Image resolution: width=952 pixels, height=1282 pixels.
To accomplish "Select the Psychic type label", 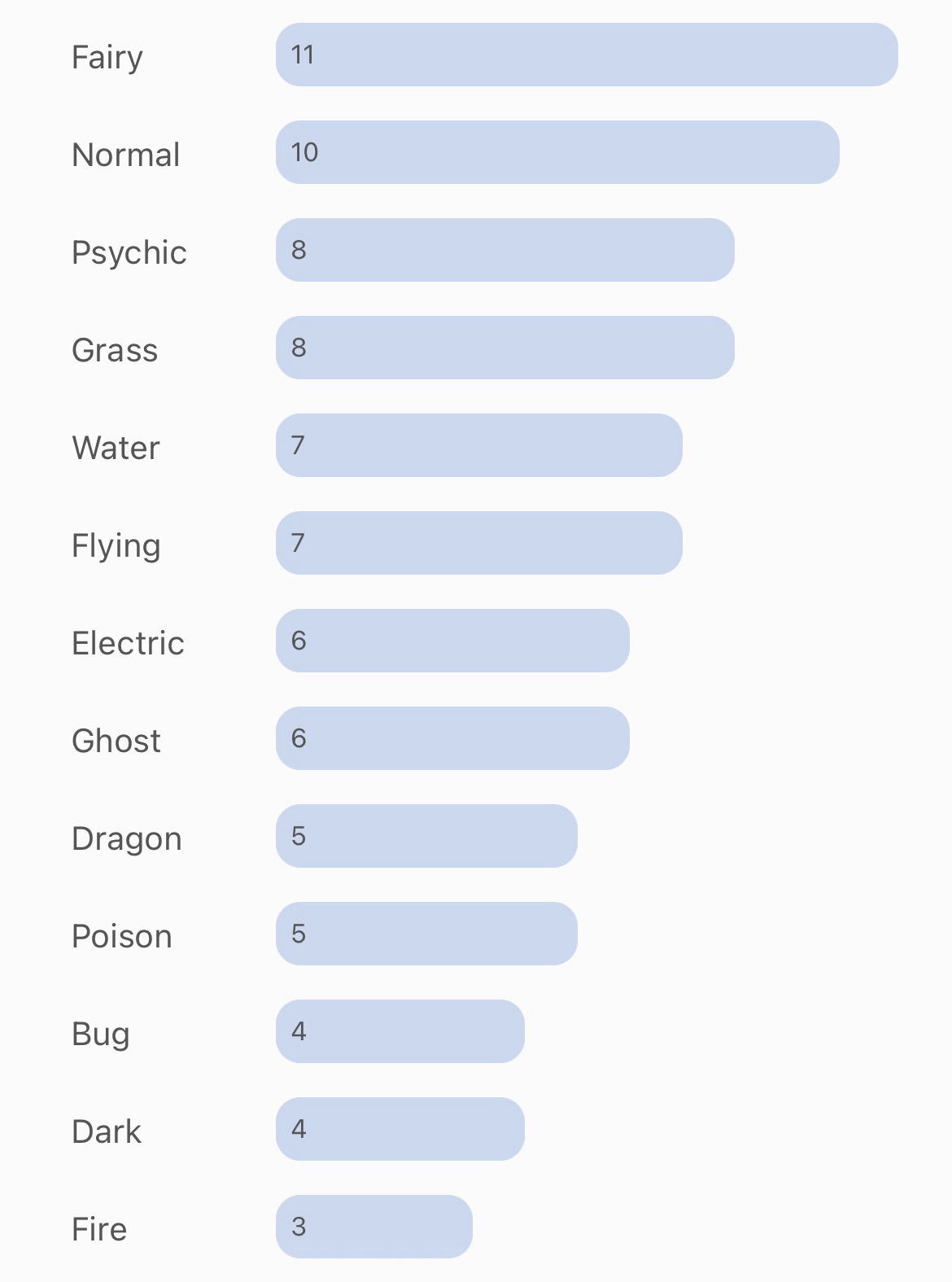I will tap(129, 252).
